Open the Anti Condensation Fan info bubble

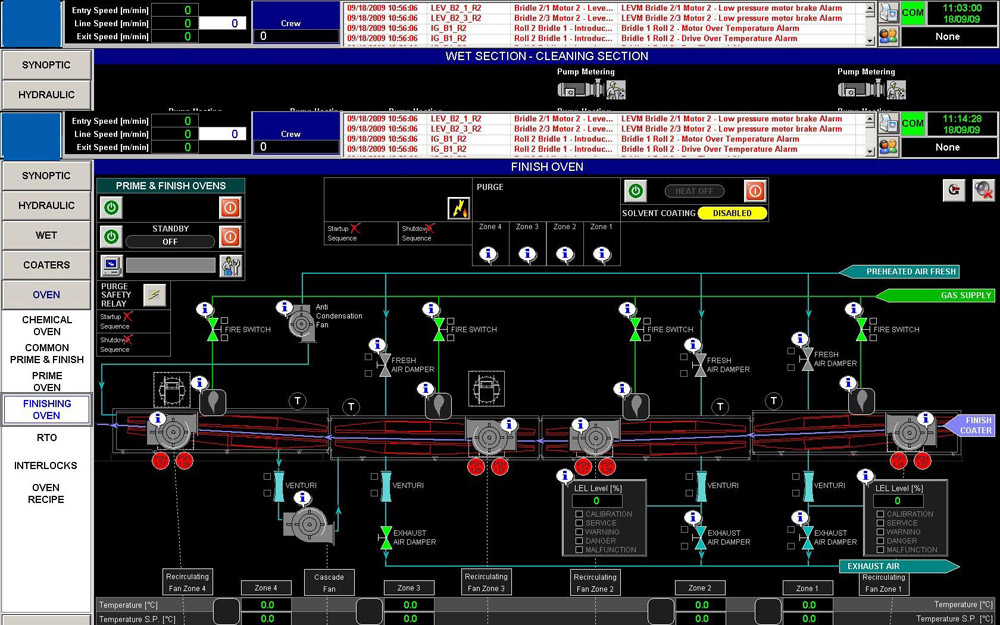coord(284,308)
